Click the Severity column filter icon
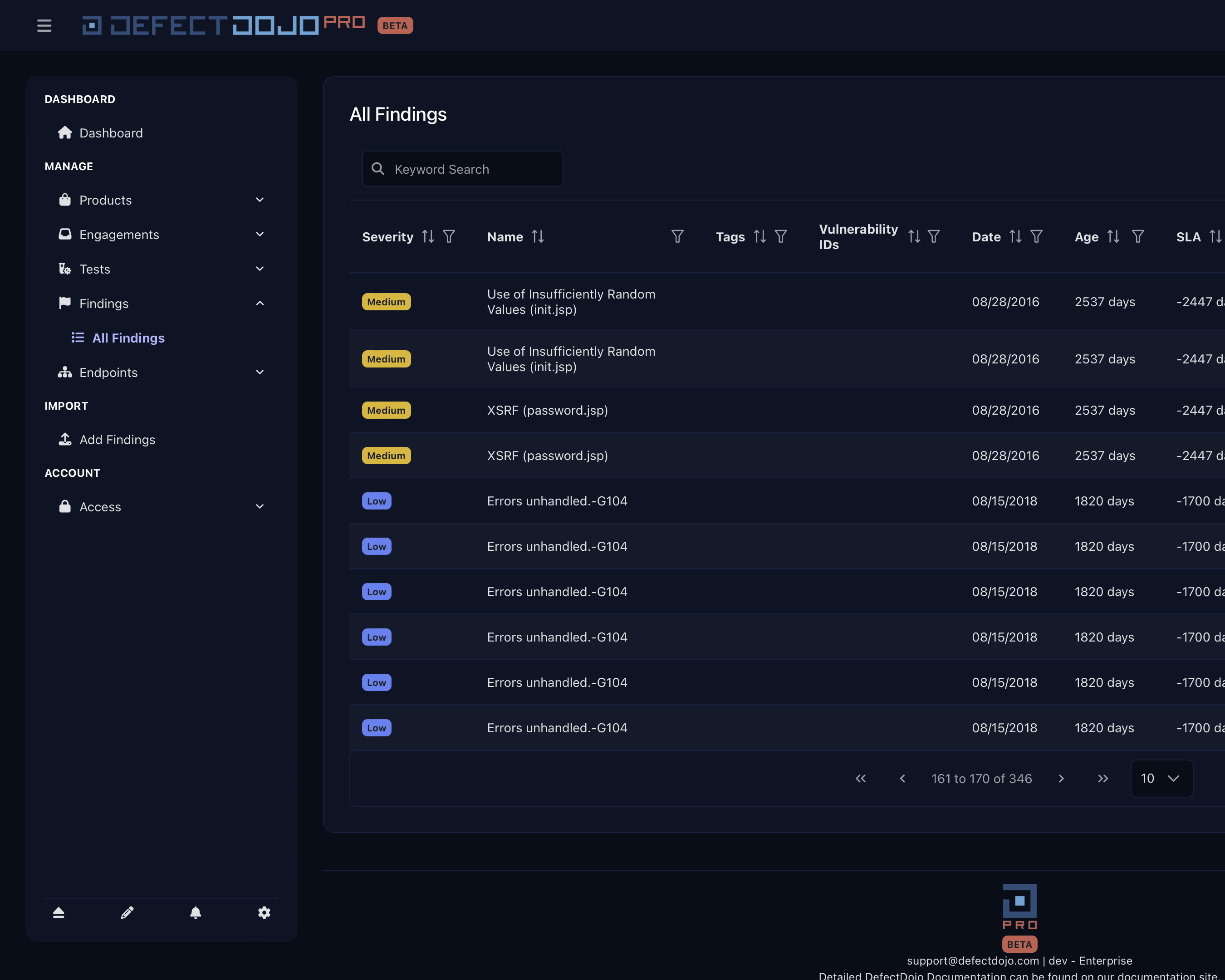 449,236
